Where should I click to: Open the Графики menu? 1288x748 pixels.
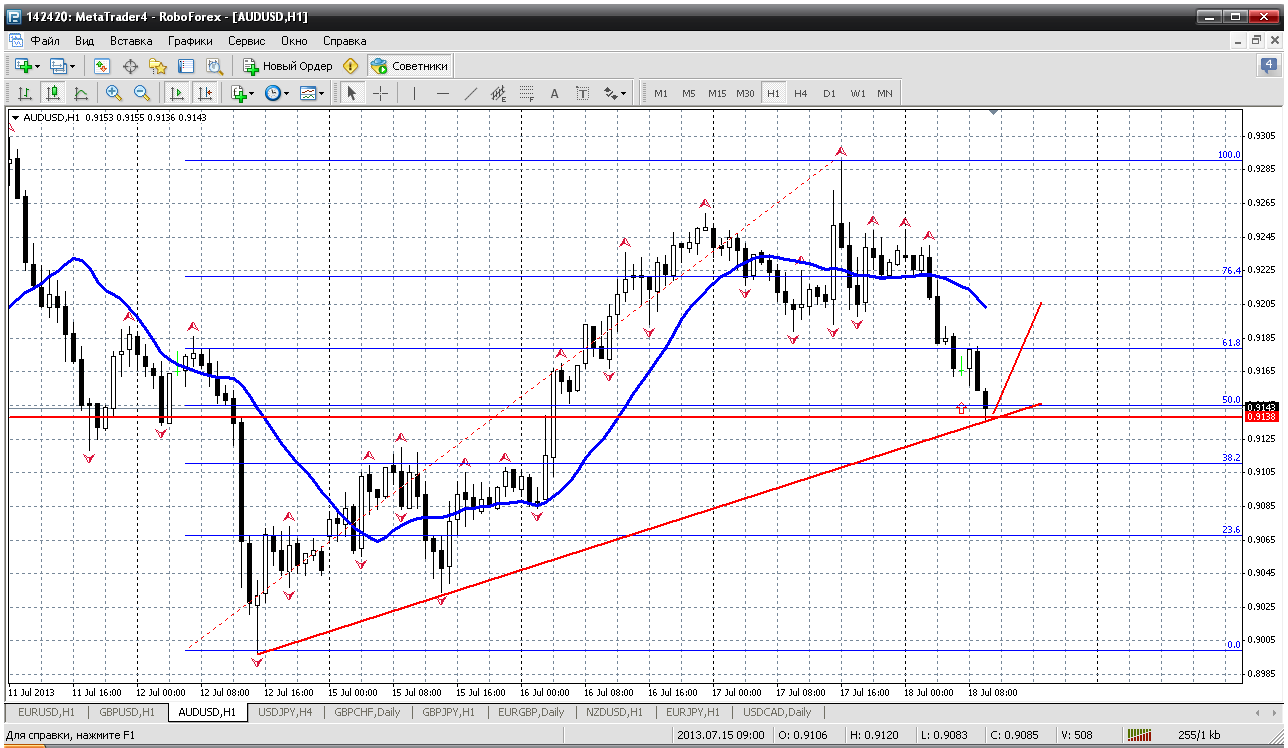pyautogui.click(x=190, y=41)
